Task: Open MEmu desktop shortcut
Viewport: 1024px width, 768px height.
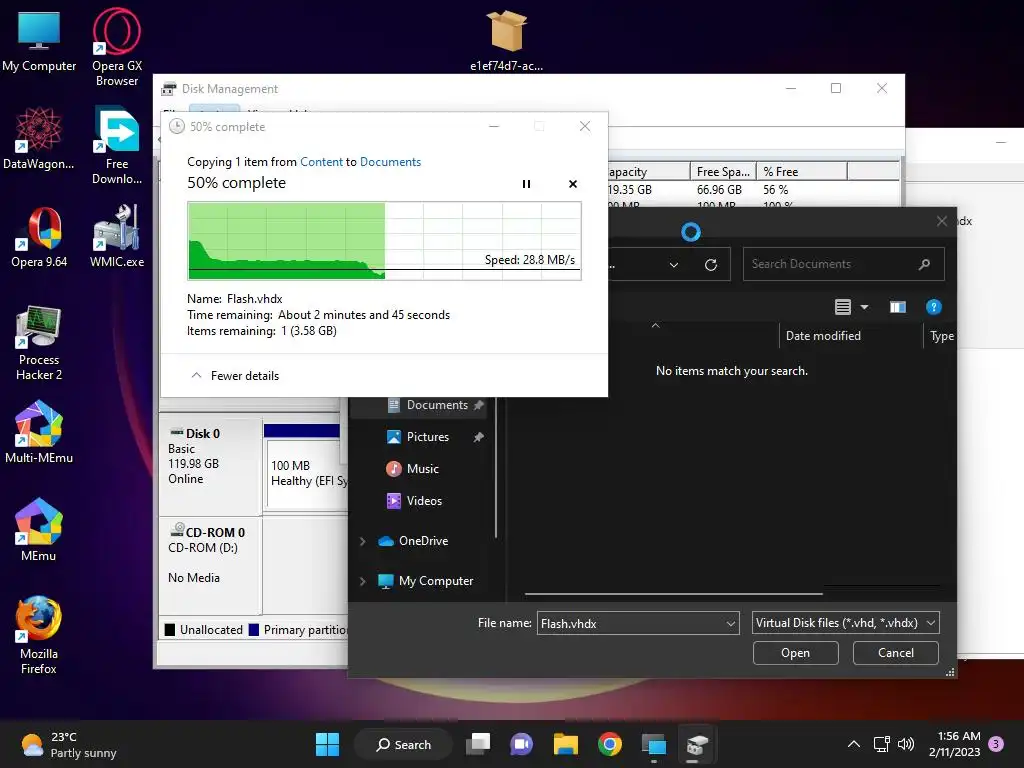Action: tap(39, 530)
